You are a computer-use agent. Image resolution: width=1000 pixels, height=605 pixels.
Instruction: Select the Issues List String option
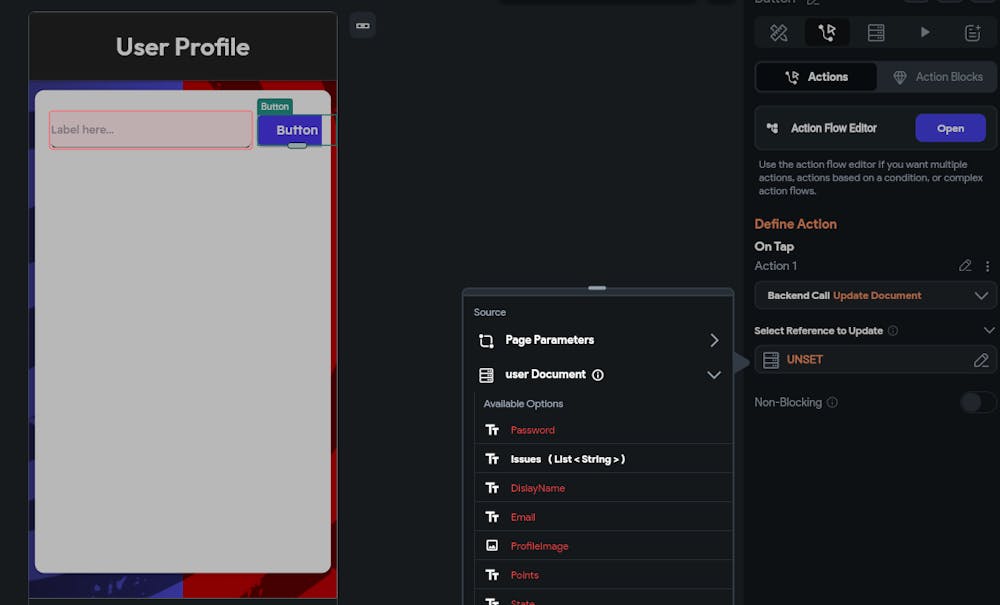click(x=603, y=459)
